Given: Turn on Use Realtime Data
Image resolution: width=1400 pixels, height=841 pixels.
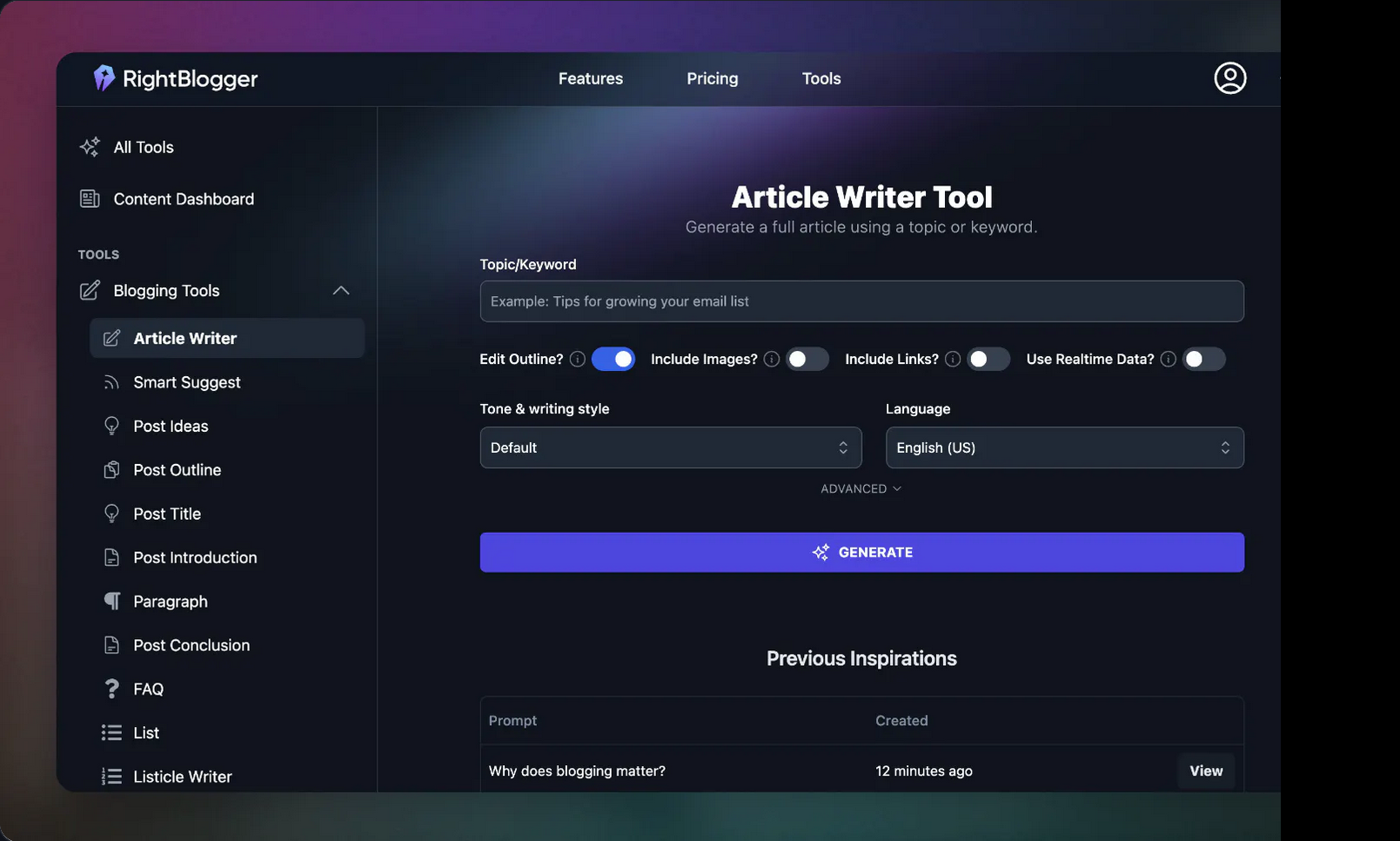Looking at the screenshot, I should pyautogui.click(x=1204, y=359).
